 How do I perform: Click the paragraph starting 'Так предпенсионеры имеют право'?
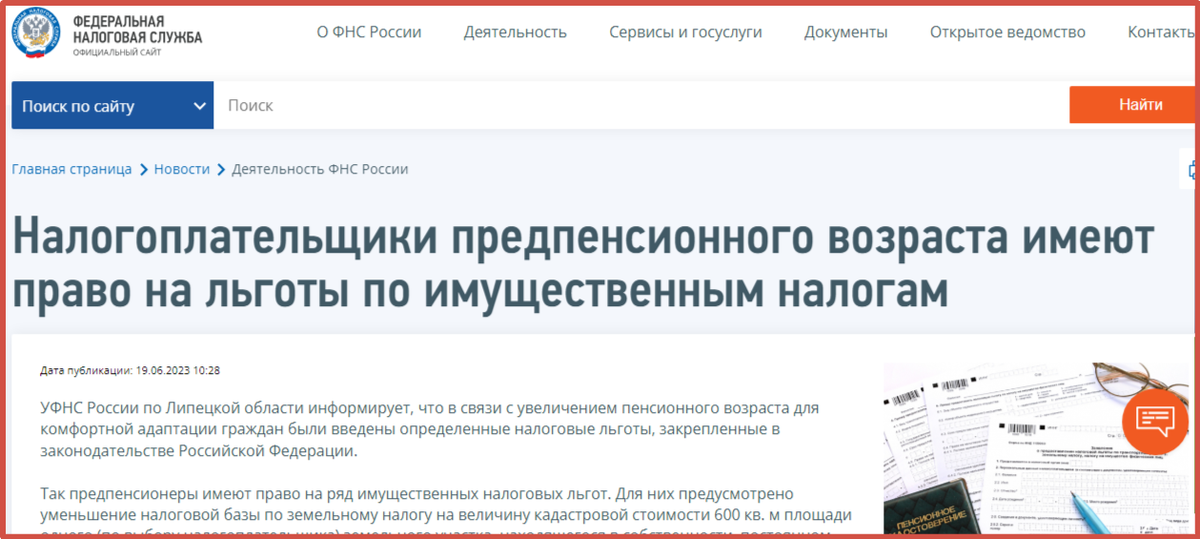click(446, 511)
